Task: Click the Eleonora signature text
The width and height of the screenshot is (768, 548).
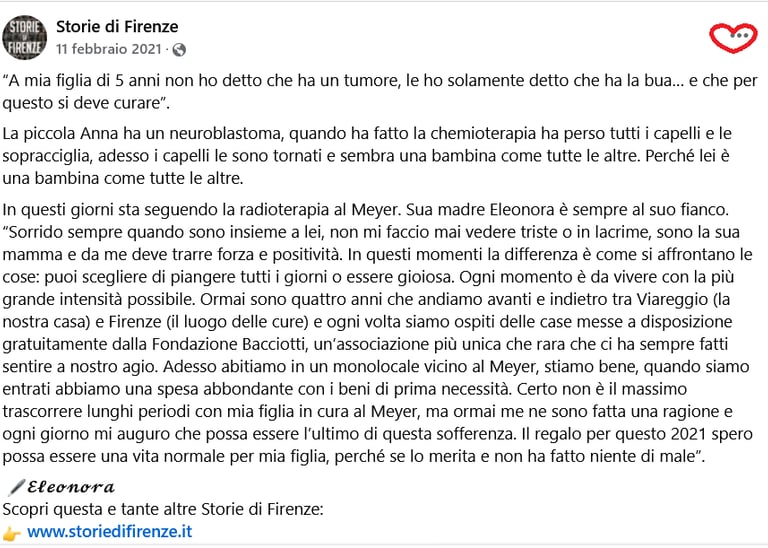Action: pos(71,487)
